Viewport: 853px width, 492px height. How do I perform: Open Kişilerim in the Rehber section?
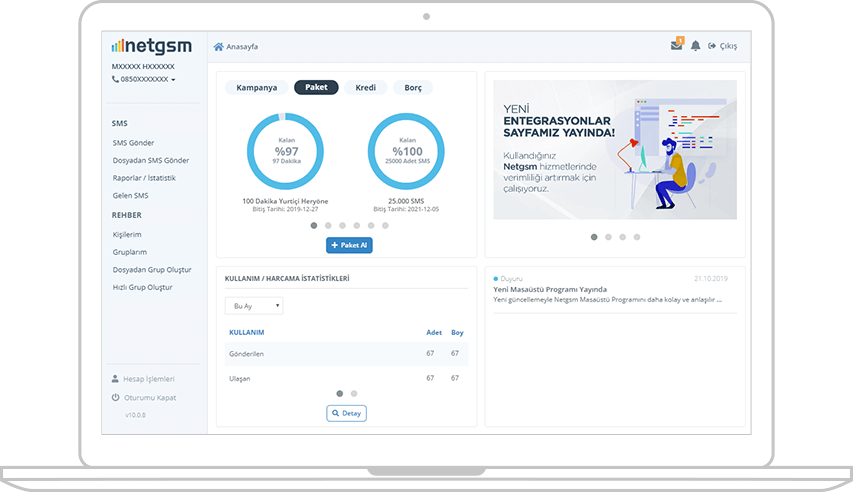[127, 235]
